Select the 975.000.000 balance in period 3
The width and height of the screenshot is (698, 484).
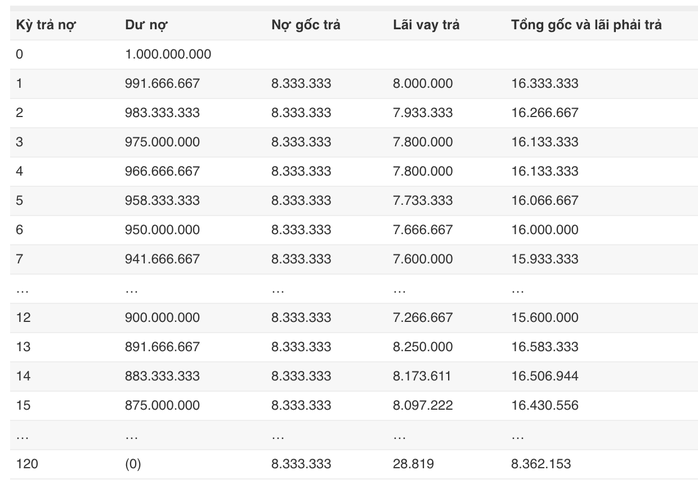162,142
